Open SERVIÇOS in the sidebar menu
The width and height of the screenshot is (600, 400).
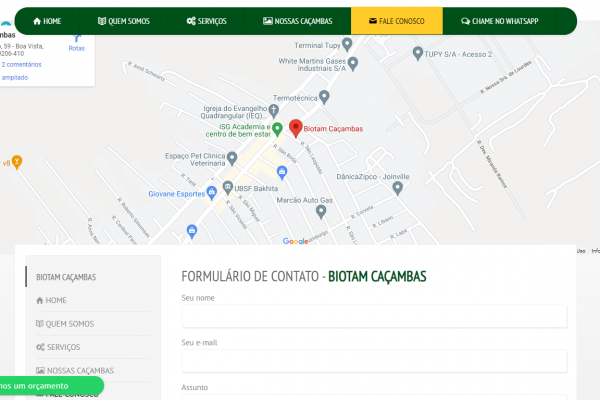point(58,347)
